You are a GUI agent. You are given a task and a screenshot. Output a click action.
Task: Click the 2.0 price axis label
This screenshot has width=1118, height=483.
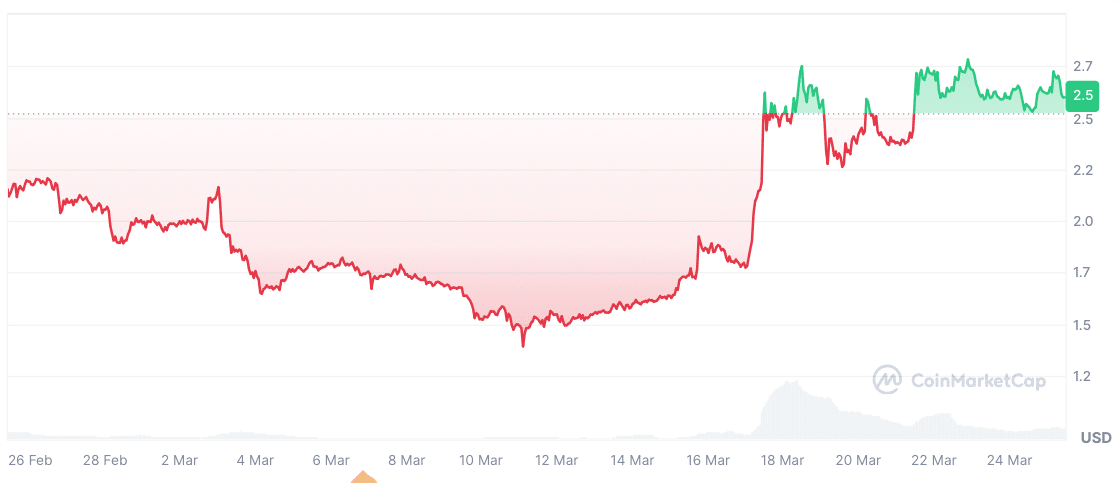pos(1082,221)
